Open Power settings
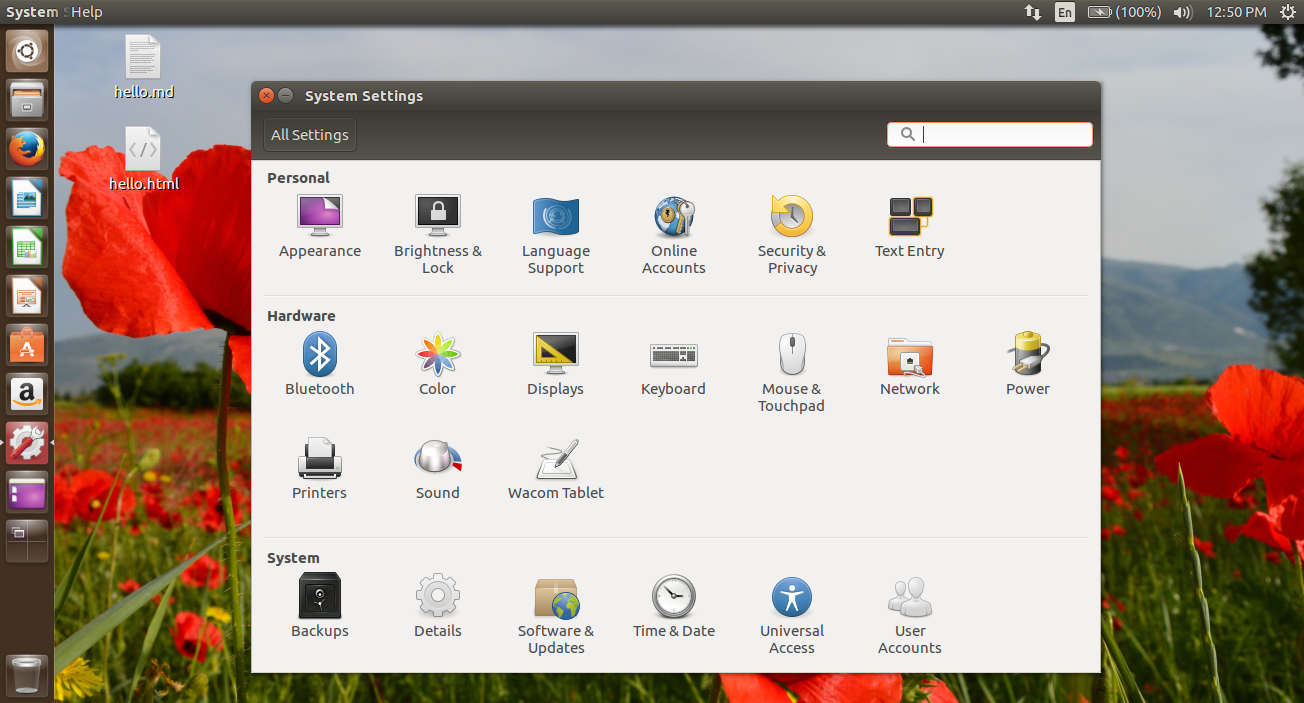This screenshot has width=1304, height=703. tap(1028, 365)
